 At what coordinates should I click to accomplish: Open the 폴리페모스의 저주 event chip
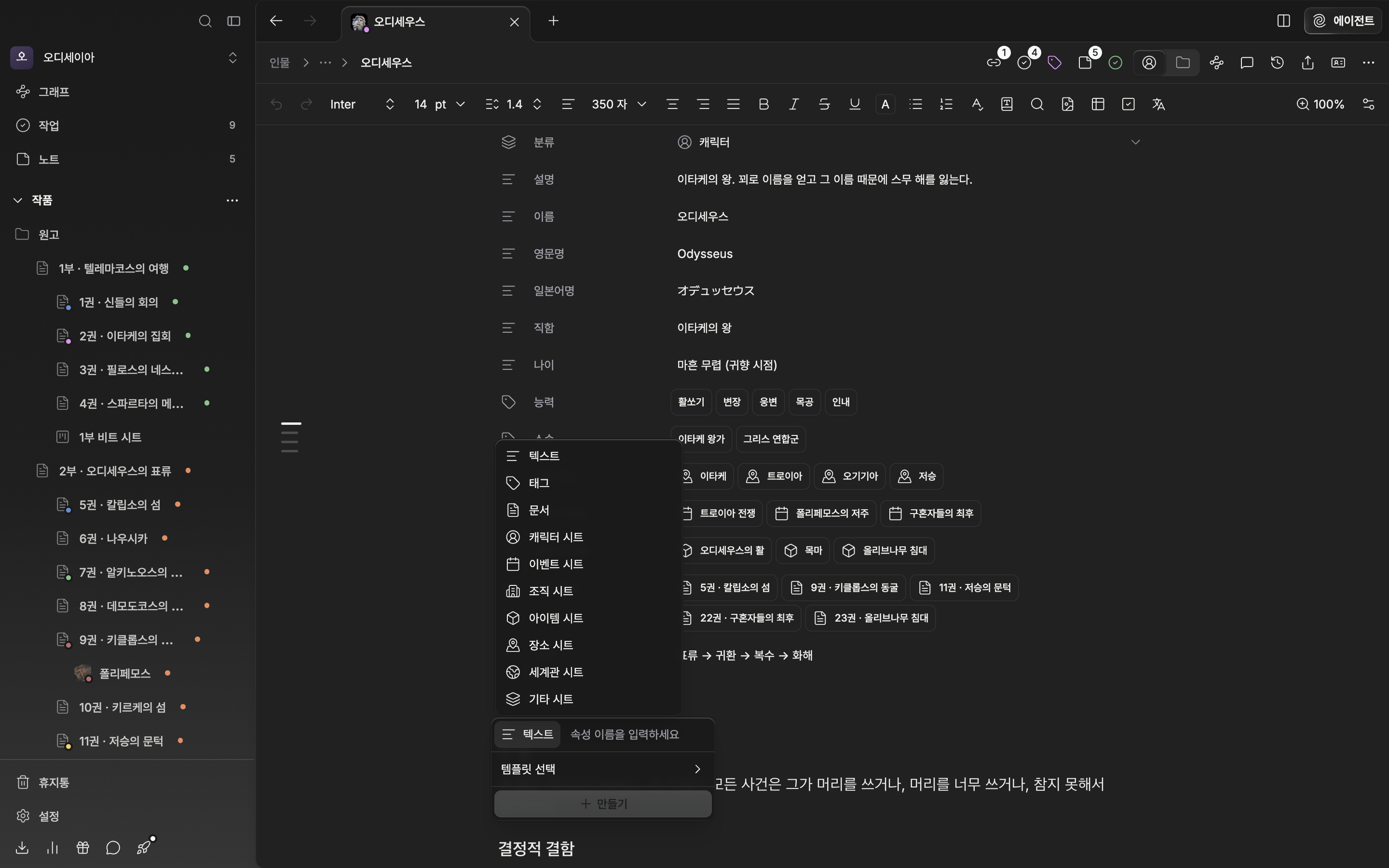pyautogui.click(x=821, y=513)
